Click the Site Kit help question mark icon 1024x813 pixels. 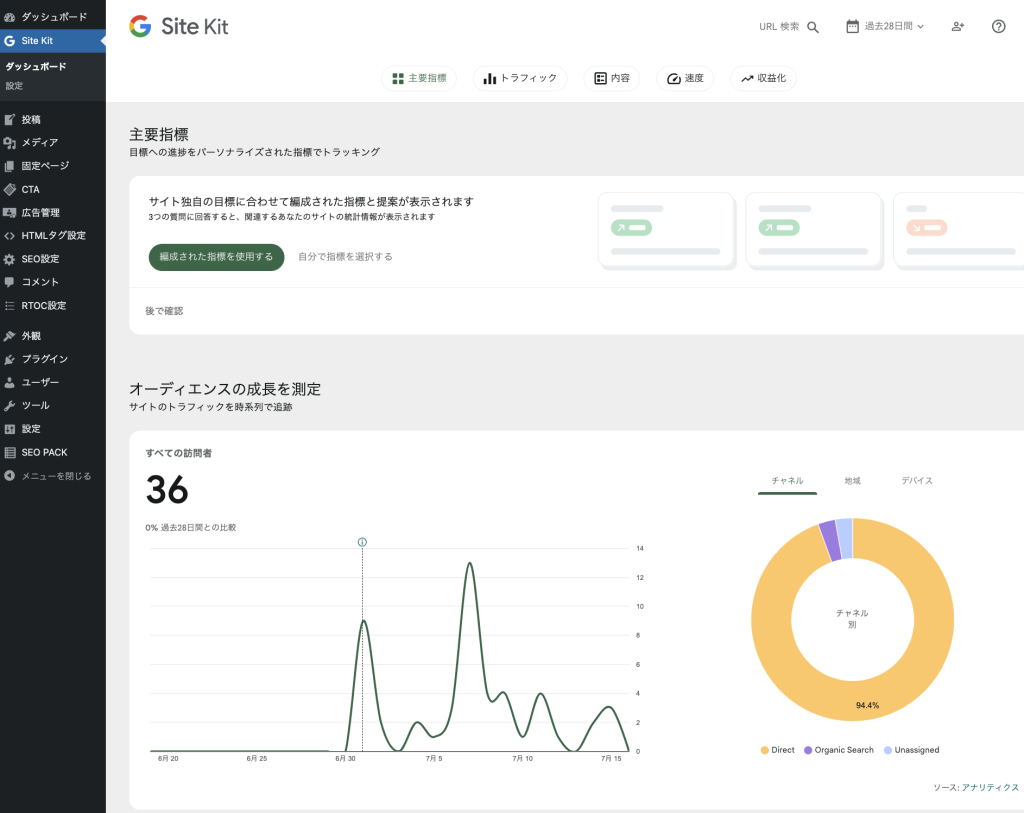(x=997, y=27)
